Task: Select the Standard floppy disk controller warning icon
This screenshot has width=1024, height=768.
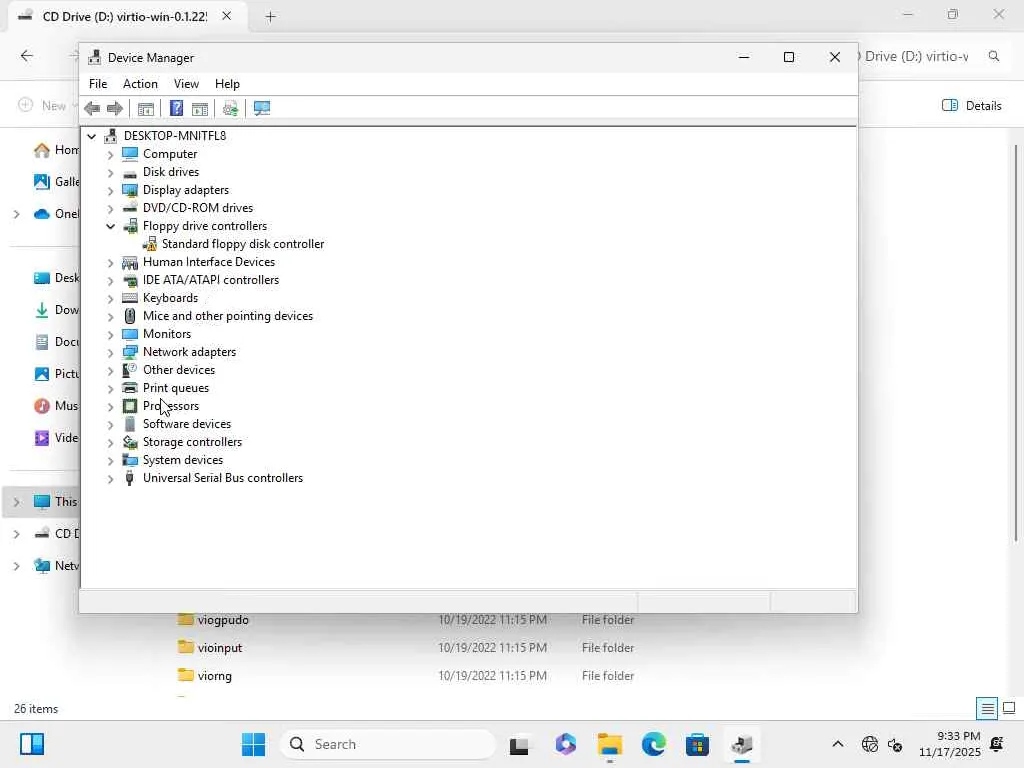Action: pyautogui.click(x=150, y=244)
